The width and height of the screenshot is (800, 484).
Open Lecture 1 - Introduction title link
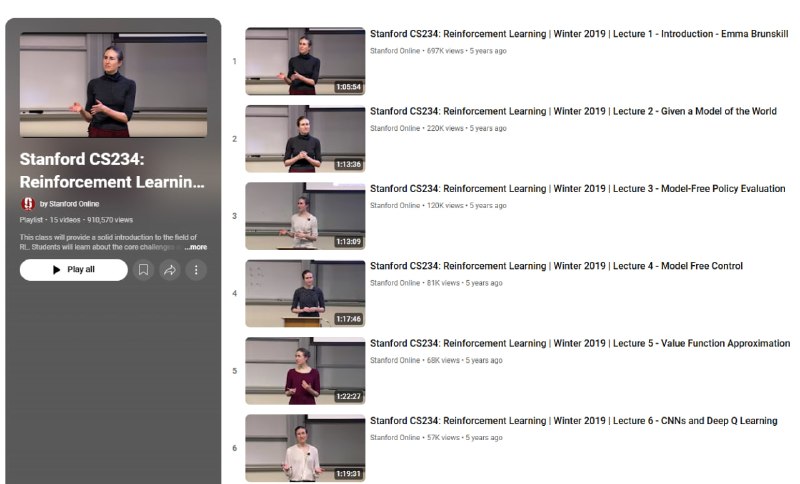(579, 34)
